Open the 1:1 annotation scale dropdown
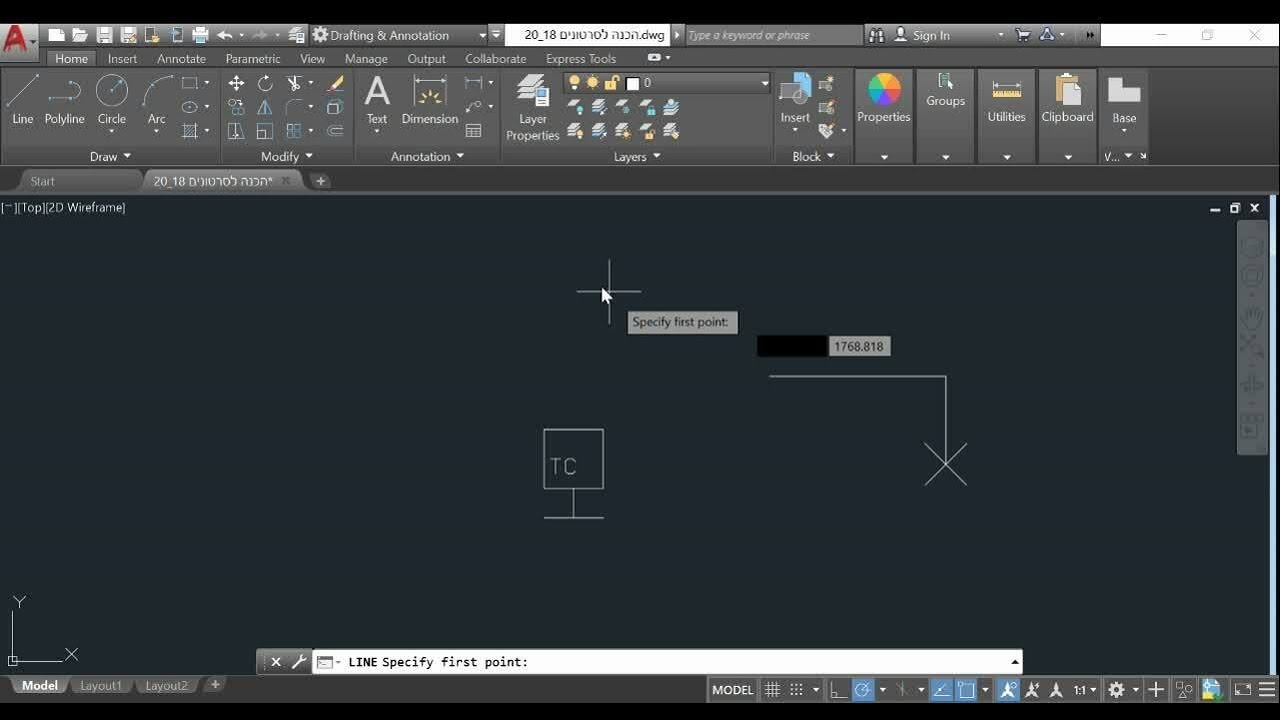The image size is (1280, 720). (x=1085, y=690)
